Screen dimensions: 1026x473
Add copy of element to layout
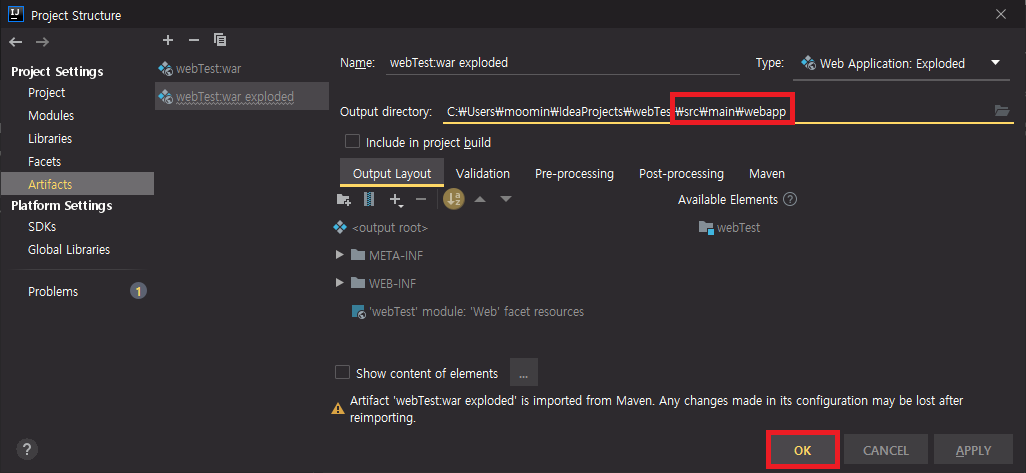pyautogui.click(x=397, y=200)
